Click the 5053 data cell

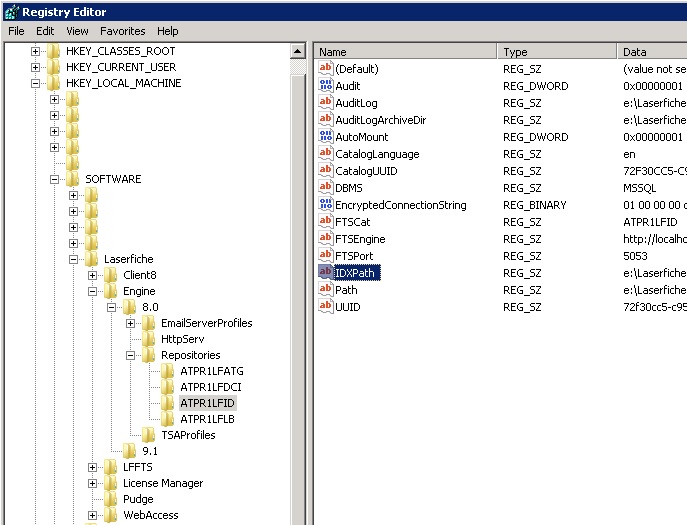[635, 256]
